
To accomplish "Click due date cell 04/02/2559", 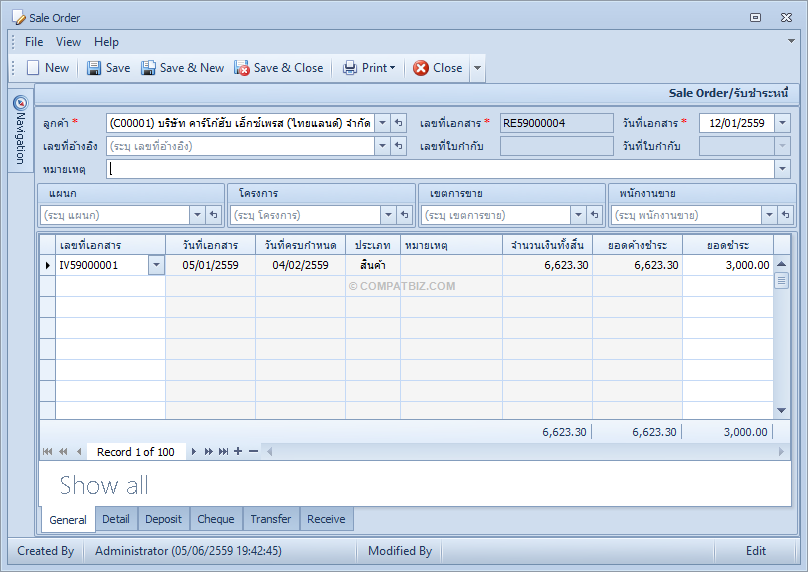I will coord(300,265).
